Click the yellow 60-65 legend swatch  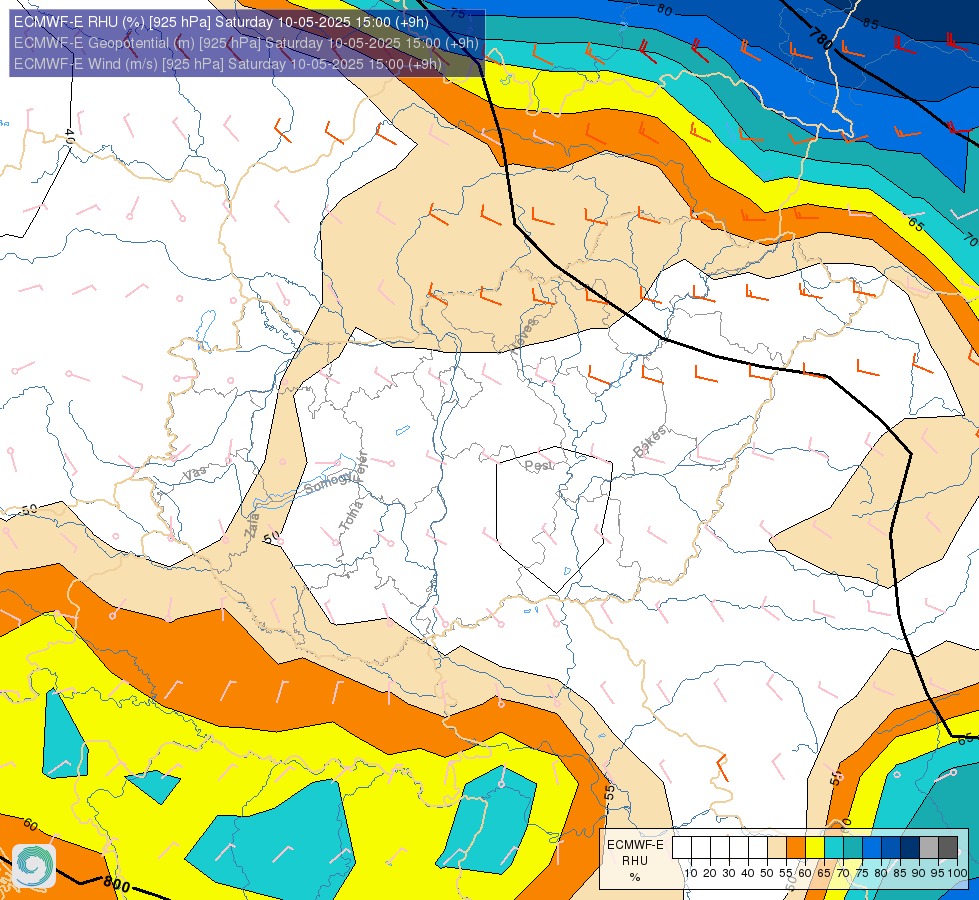815,848
